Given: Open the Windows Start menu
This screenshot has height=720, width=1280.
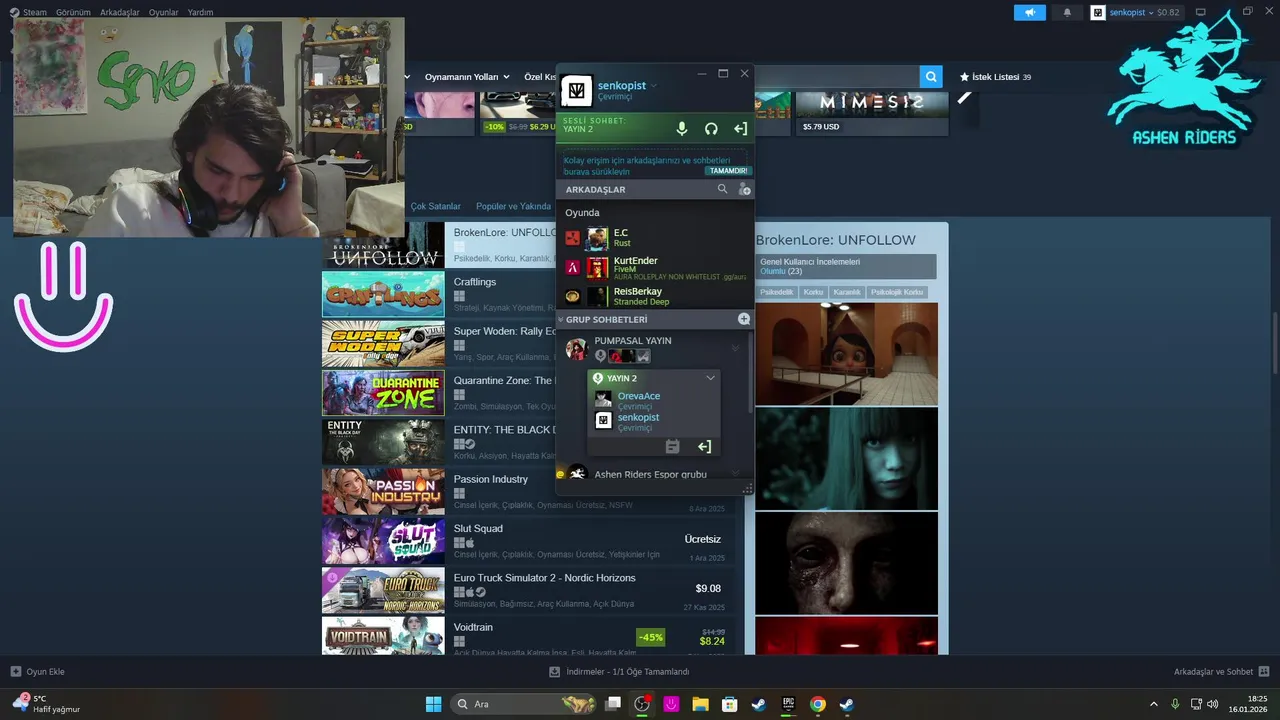Looking at the screenshot, I should pyautogui.click(x=433, y=704).
